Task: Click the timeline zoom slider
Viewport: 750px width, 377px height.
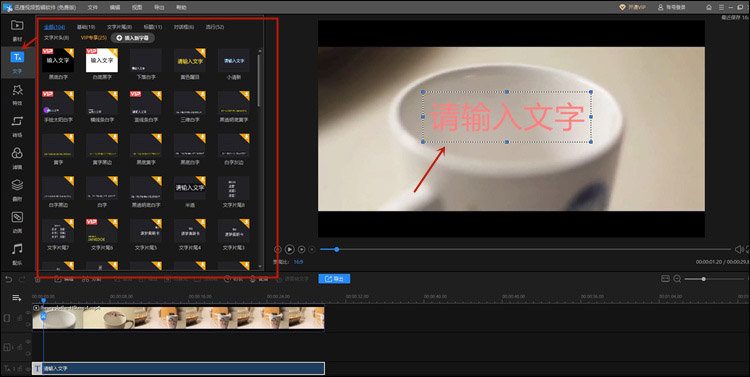Action: point(714,279)
